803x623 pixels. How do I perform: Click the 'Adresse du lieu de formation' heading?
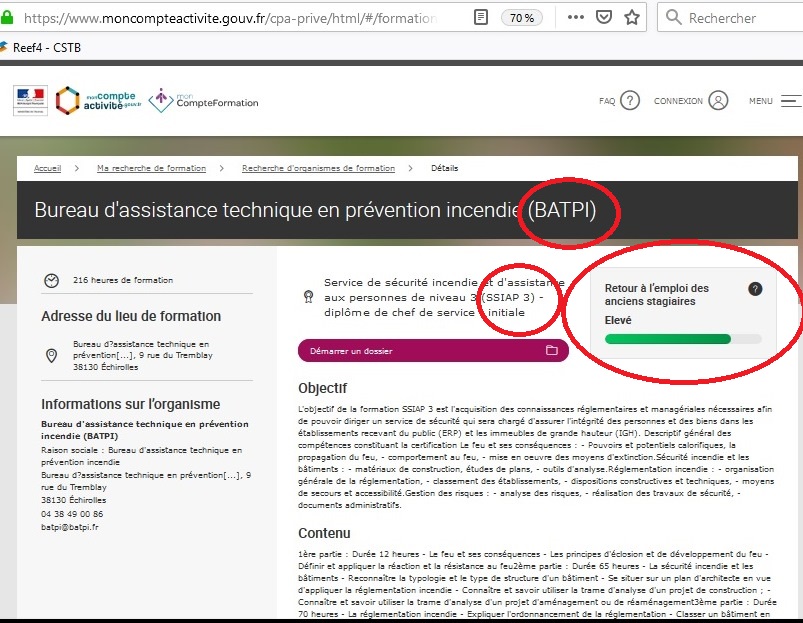tap(131, 316)
